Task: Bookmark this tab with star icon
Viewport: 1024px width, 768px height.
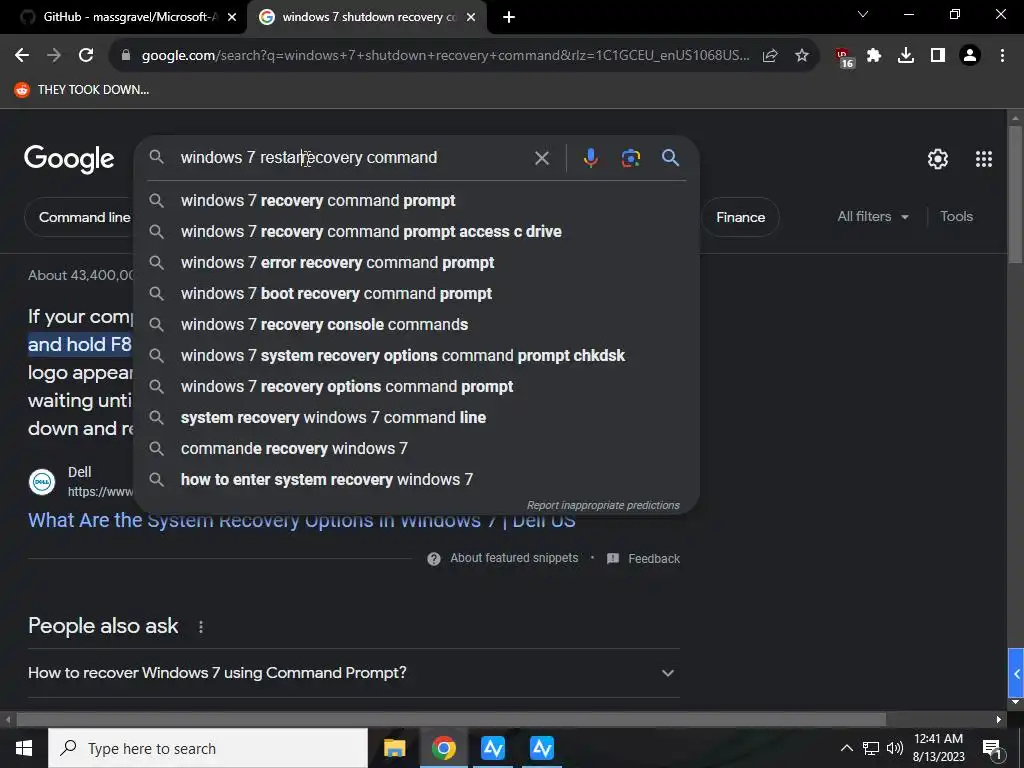Action: [x=802, y=56]
